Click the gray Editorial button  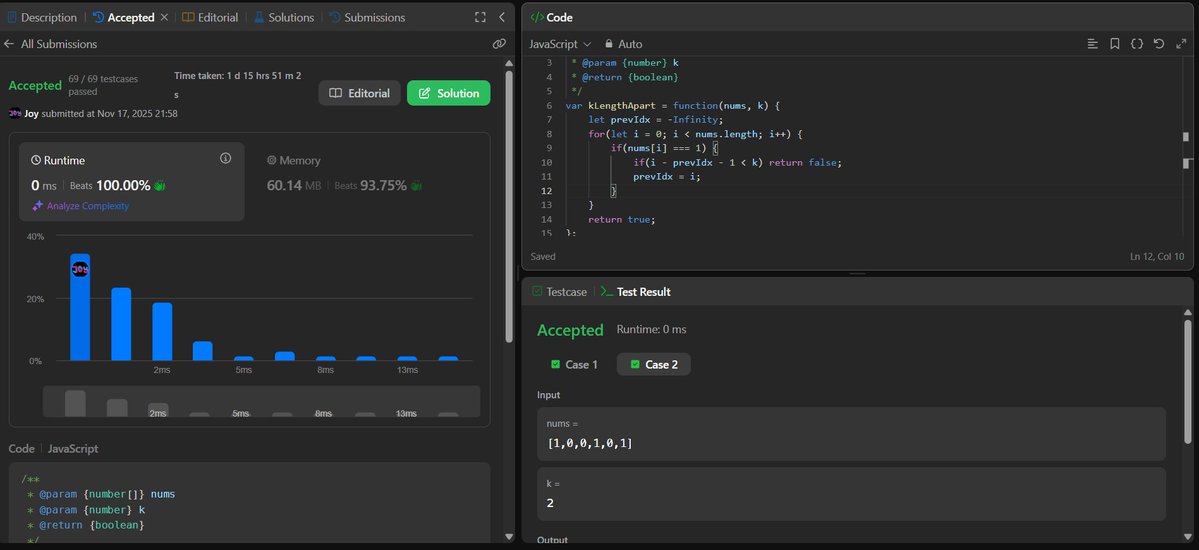click(x=359, y=93)
